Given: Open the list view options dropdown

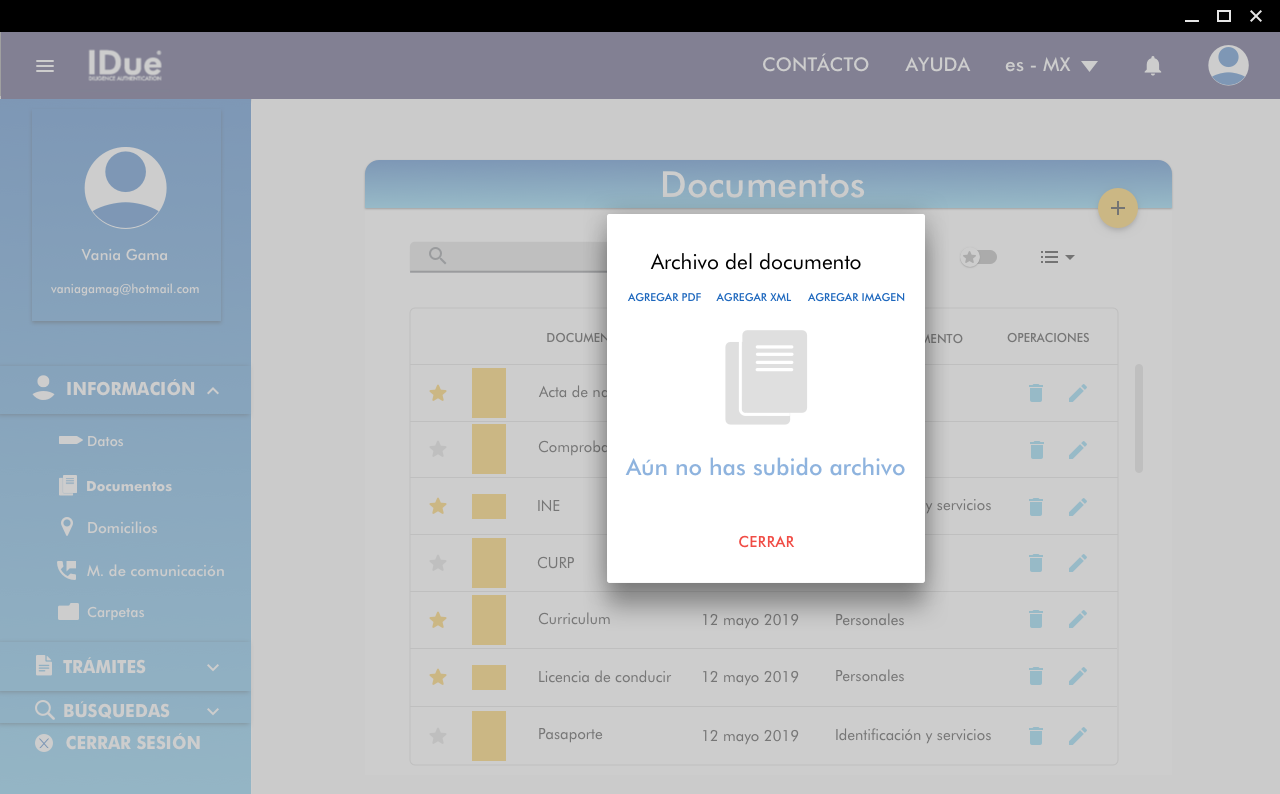Looking at the screenshot, I should (x=1056, y=257).
